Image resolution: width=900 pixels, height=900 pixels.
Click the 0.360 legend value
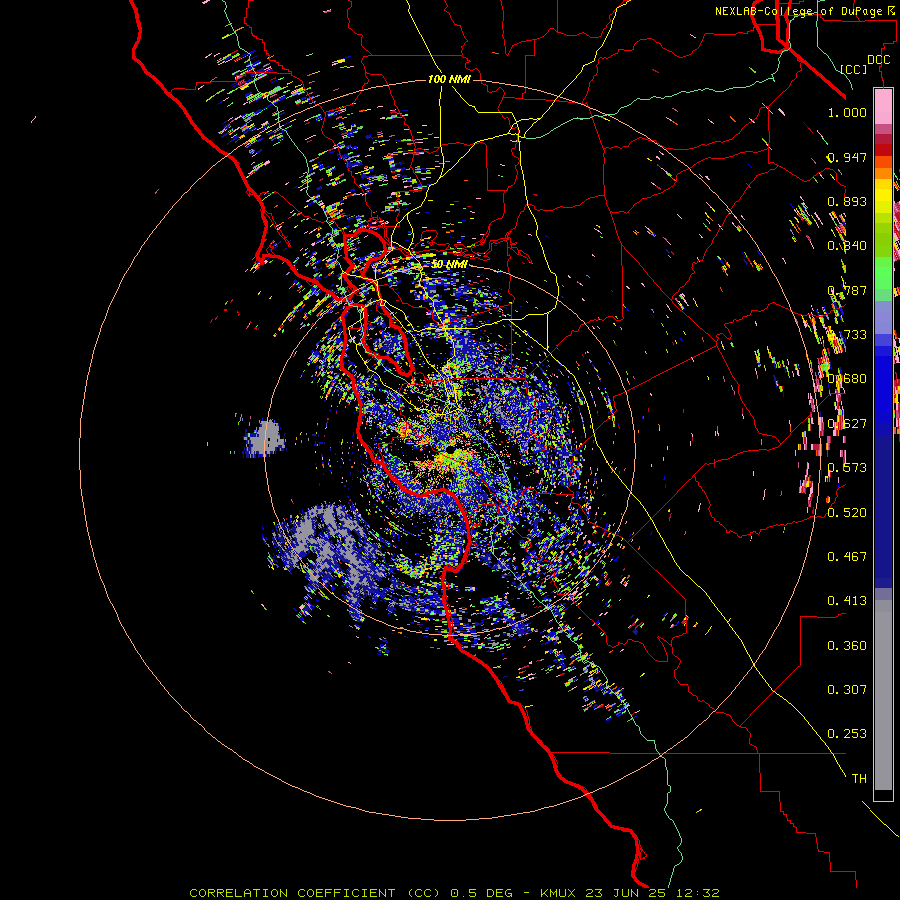(x=847, y=646)
